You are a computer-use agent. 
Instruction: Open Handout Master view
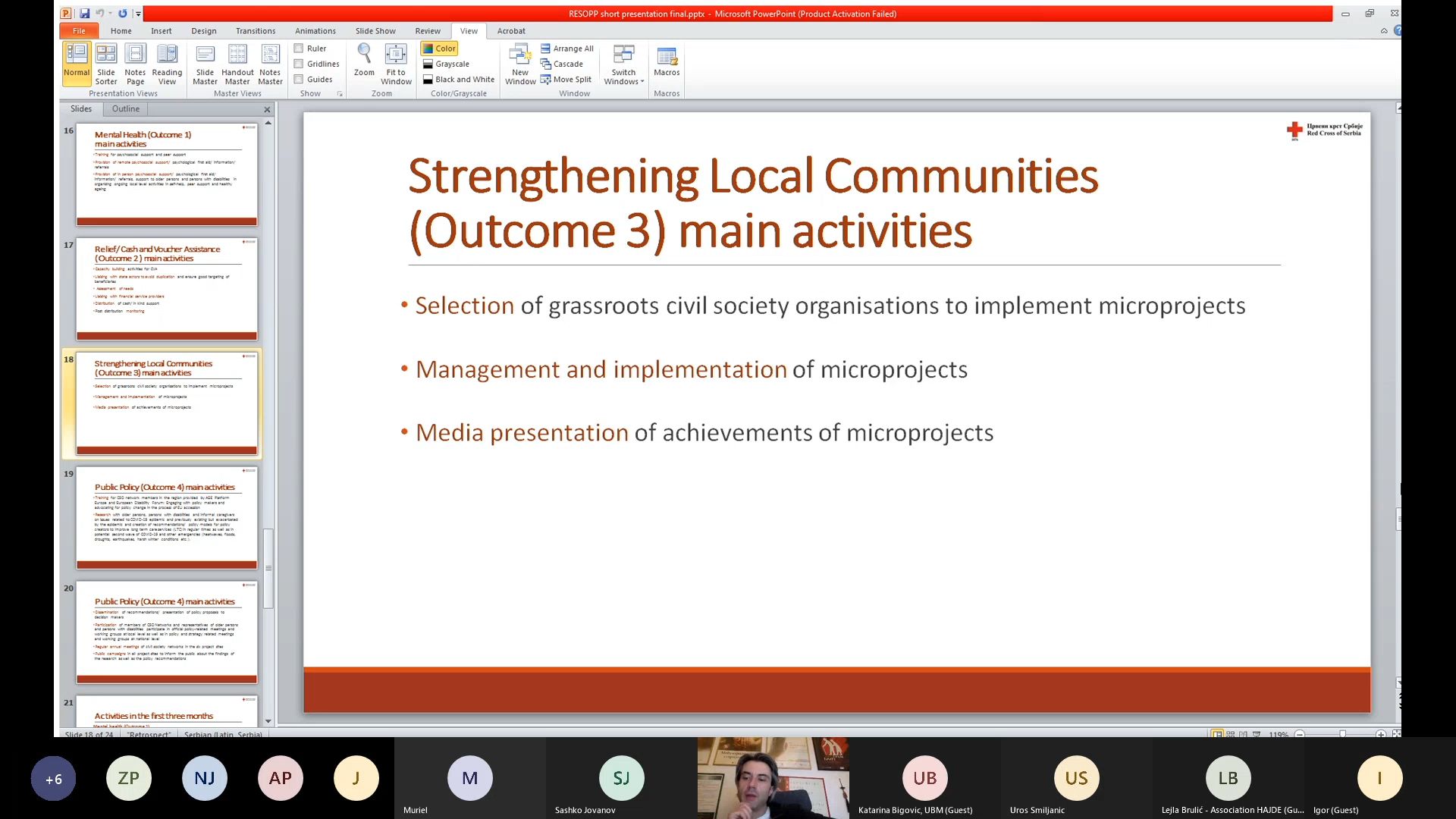coord(237,64)
